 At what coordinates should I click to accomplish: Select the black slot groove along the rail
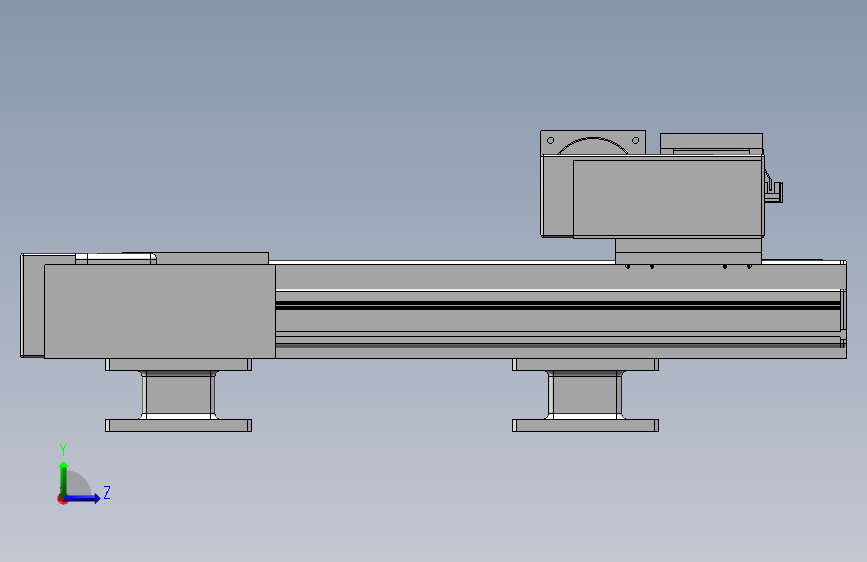click(x=557, y=305)
